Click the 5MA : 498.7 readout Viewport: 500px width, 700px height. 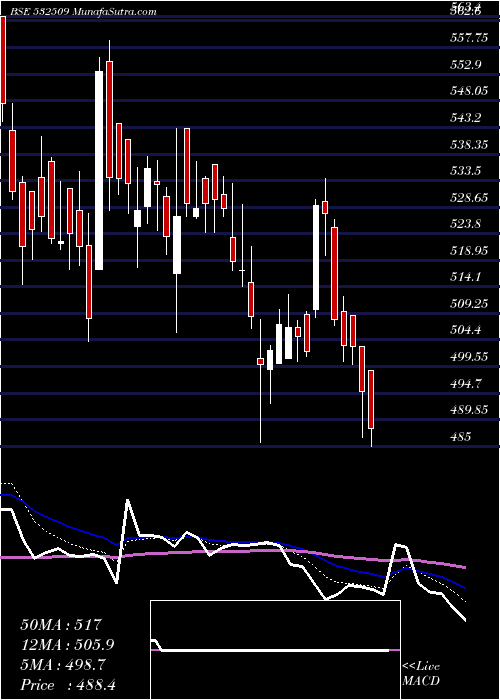[63, 665]
